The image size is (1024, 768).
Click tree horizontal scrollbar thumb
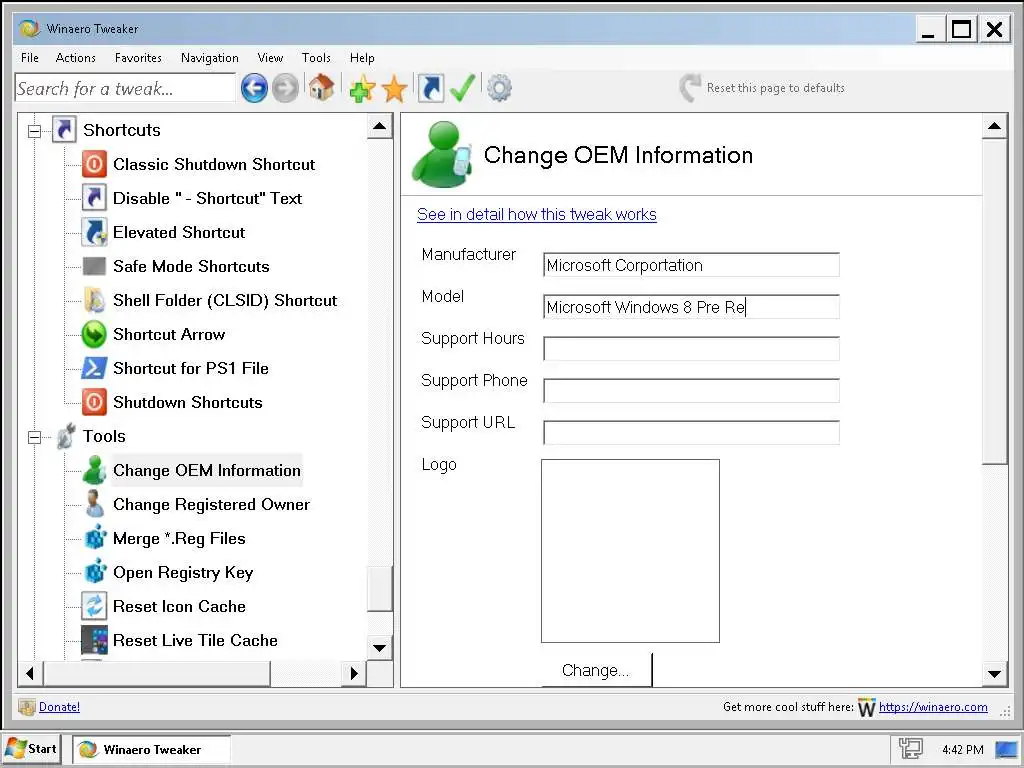click(157, 673)
